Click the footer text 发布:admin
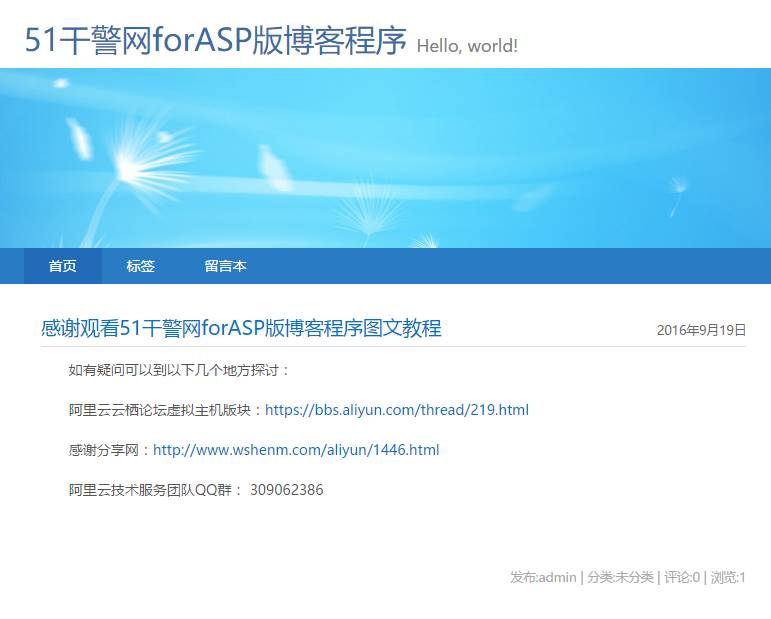Image resolution: width=771 pixels, height=619 pixels. 543,577
